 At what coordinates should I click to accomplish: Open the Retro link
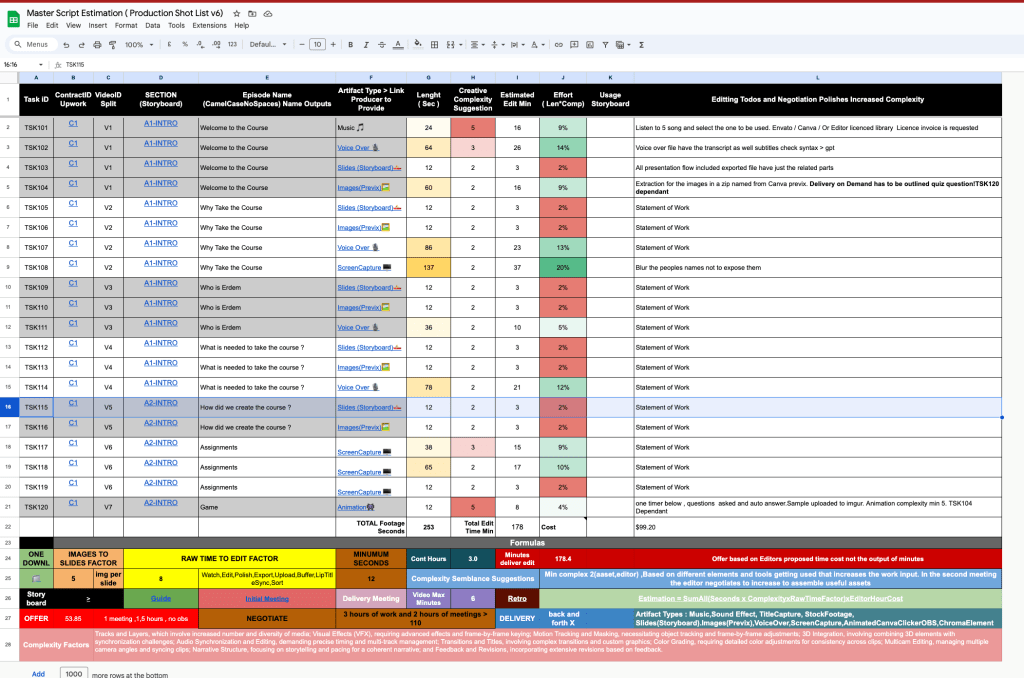[x=517, y=598]
